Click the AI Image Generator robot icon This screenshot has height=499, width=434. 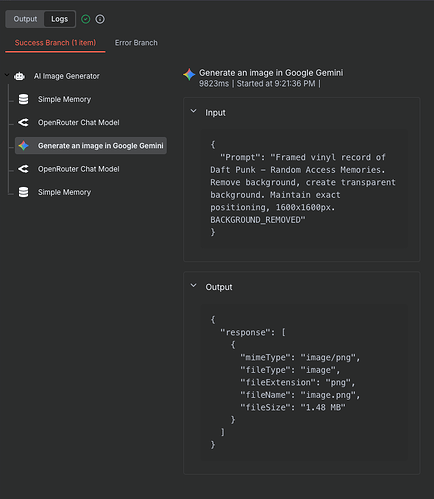coord(19,76)
